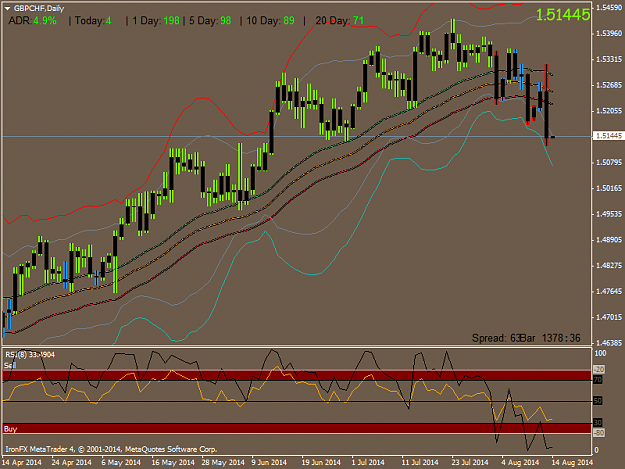Click the 24 Apr 2014 date label
Screen dimensions: 625x469
tap(71, 463)
